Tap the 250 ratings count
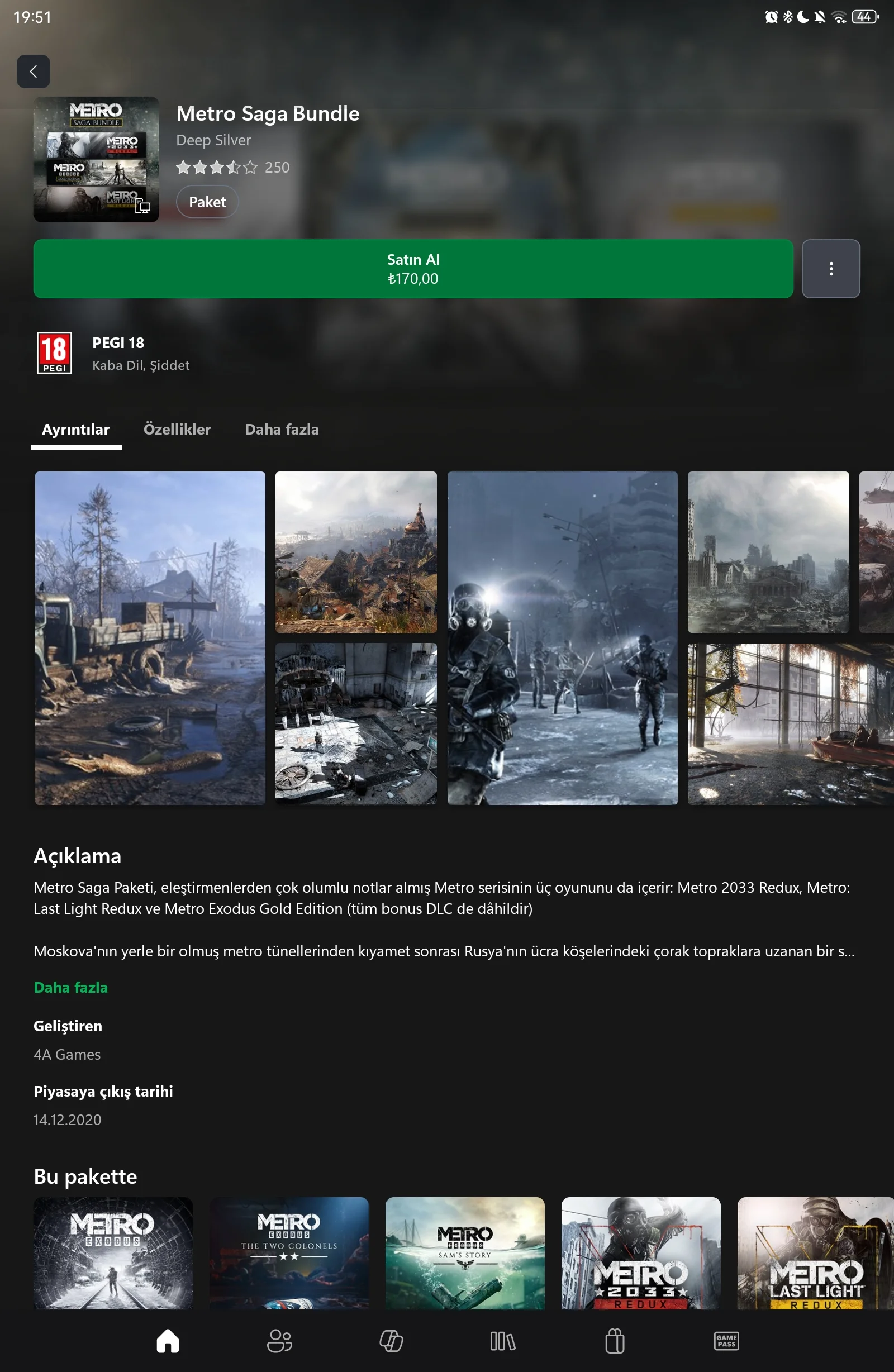 (277, 167)
